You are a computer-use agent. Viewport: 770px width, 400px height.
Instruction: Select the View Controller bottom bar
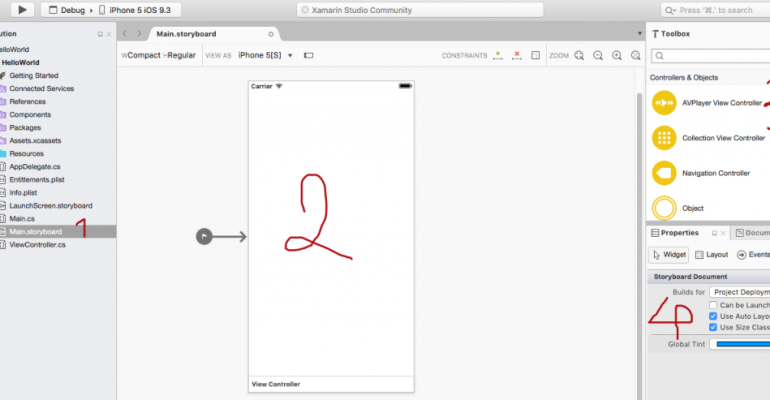(331, 384)
